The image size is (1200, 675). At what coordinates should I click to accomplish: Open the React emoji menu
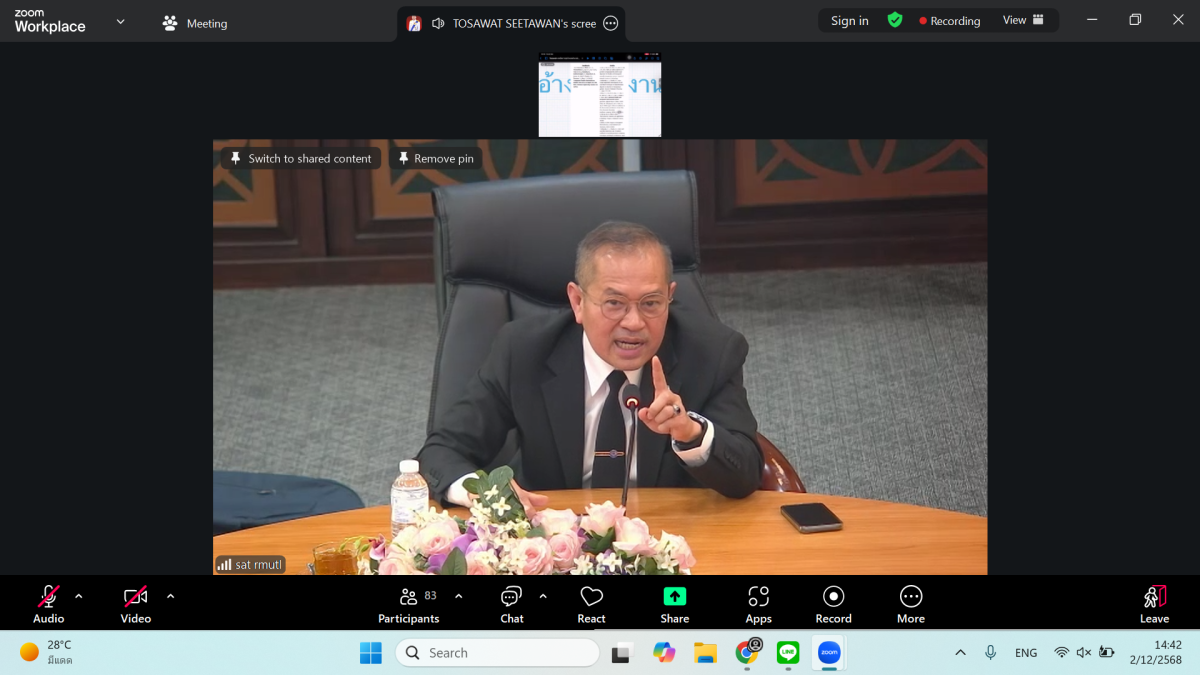(591, 604)
